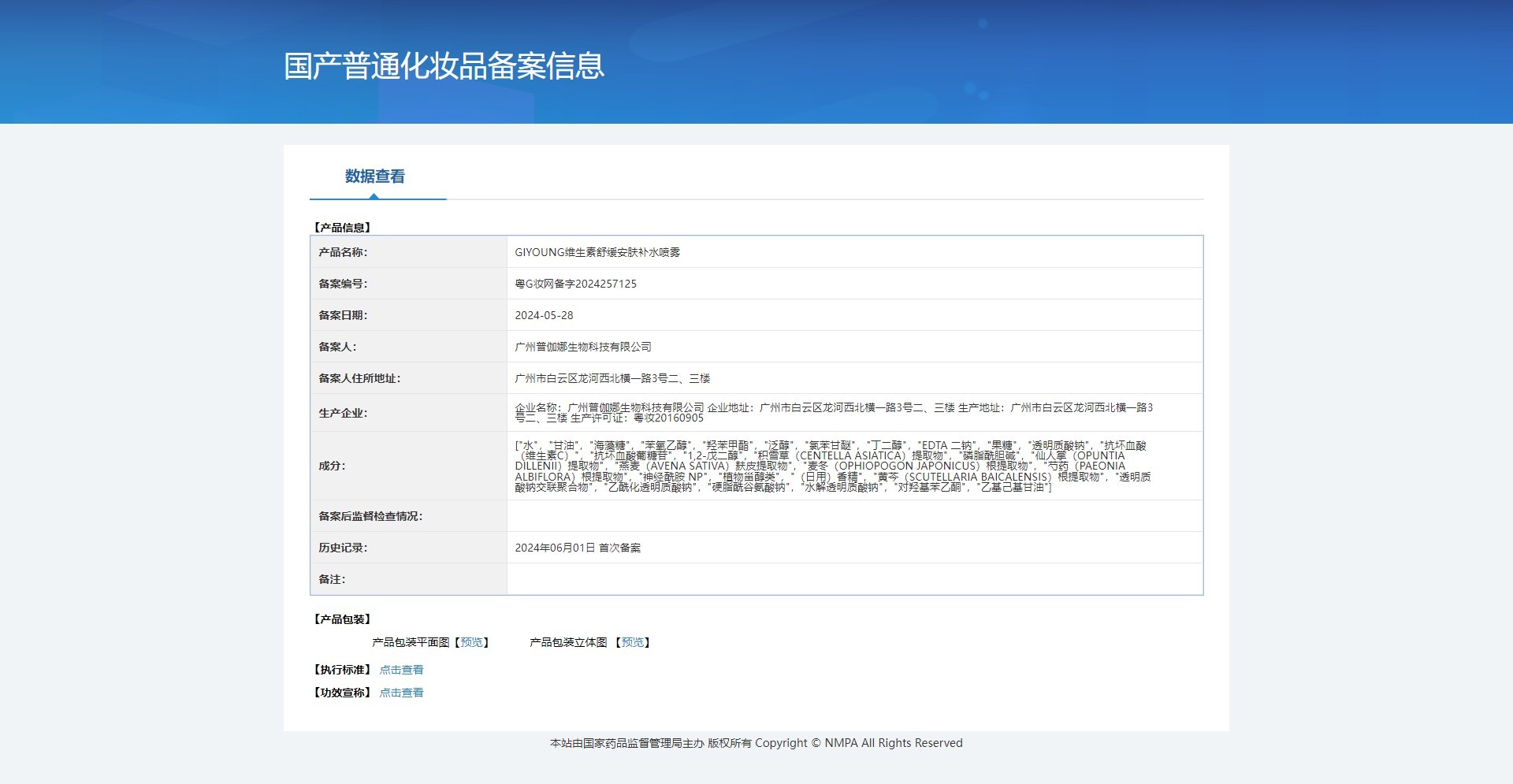Click the ingredients list text
Screen dimensions: 1513x784
point(833,466)
